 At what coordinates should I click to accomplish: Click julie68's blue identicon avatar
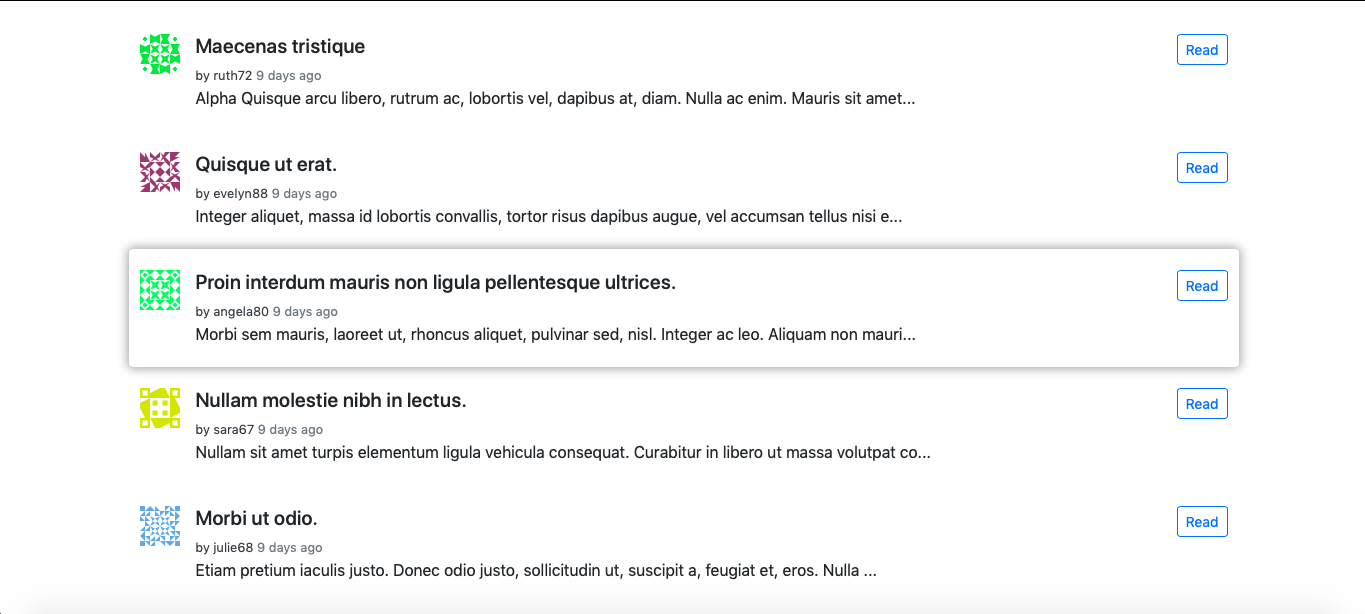[160, 526]
